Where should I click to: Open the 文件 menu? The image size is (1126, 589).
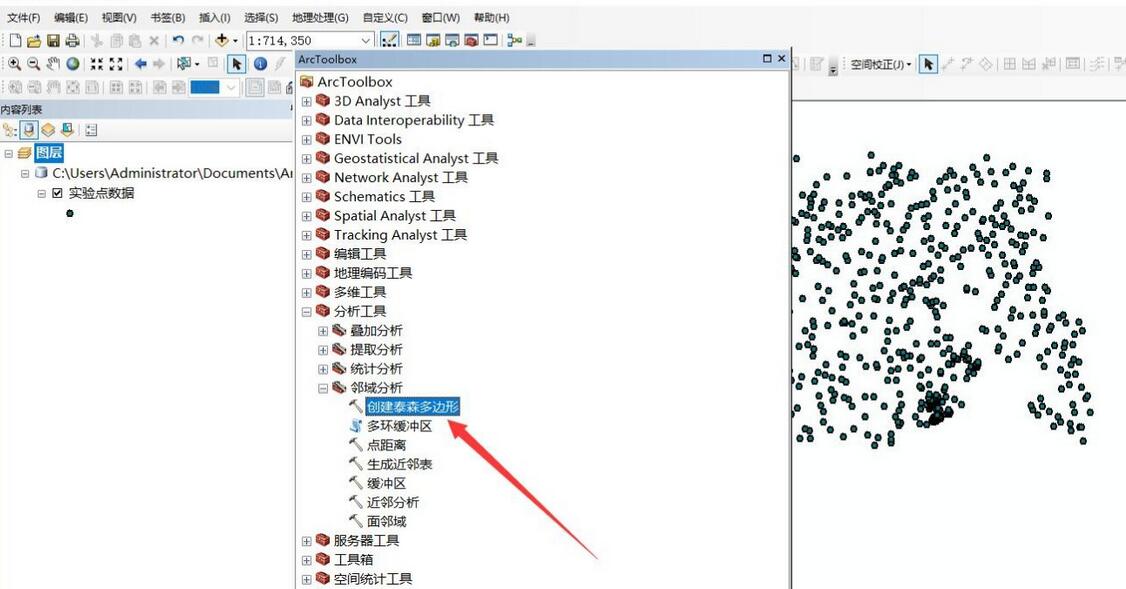24,17
